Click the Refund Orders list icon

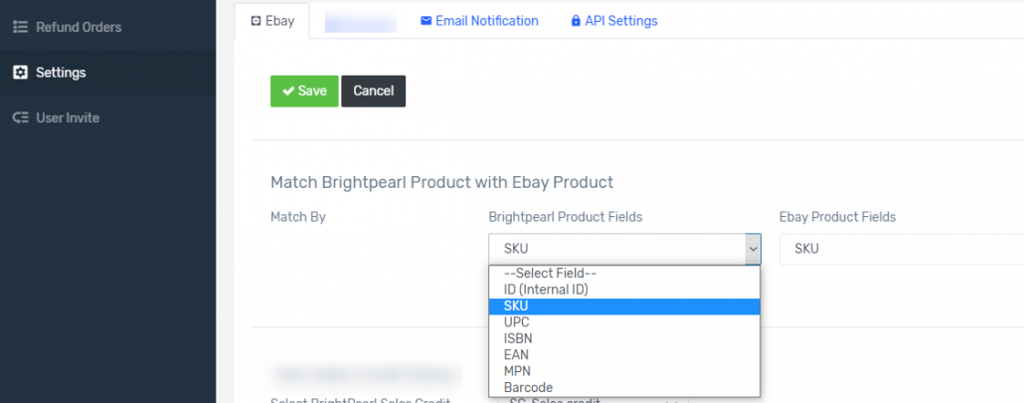coord(20,27)
